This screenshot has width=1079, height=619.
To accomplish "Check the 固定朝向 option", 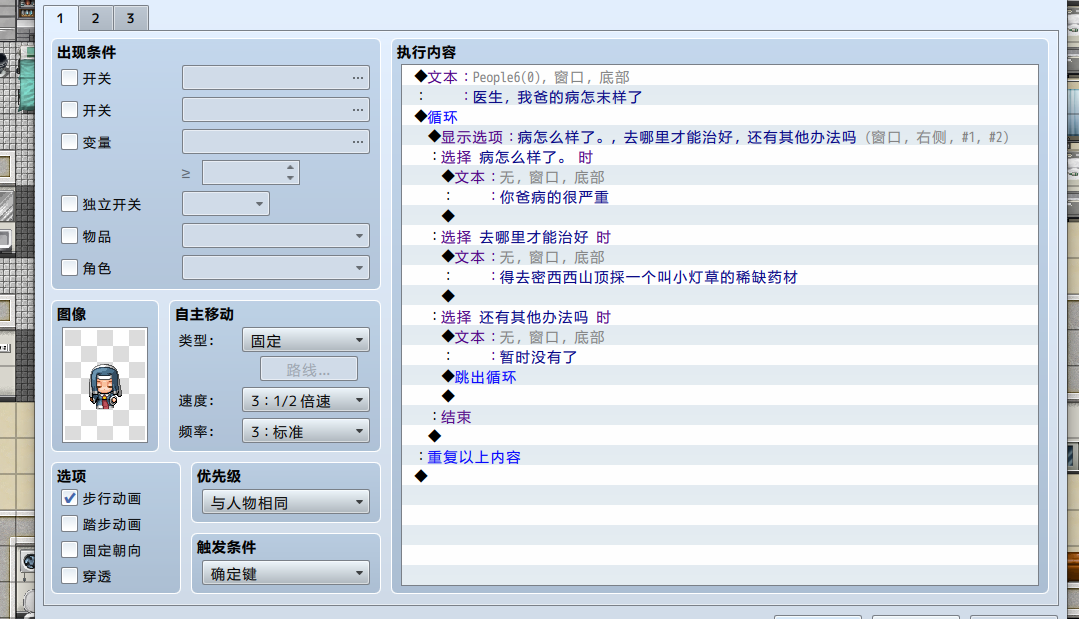I will coord(70,550).
